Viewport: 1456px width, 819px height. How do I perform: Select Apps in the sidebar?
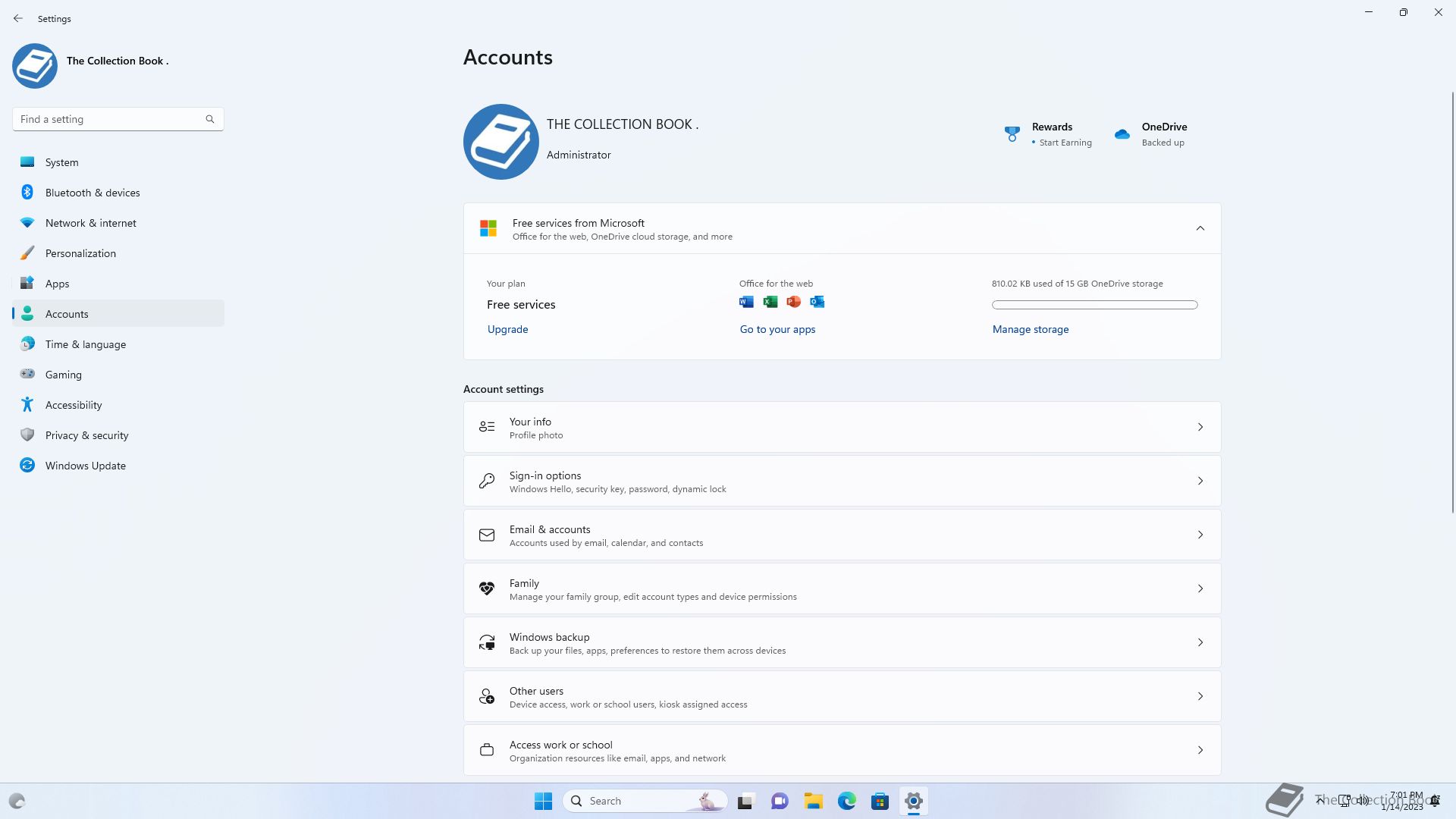pos(118,284)
